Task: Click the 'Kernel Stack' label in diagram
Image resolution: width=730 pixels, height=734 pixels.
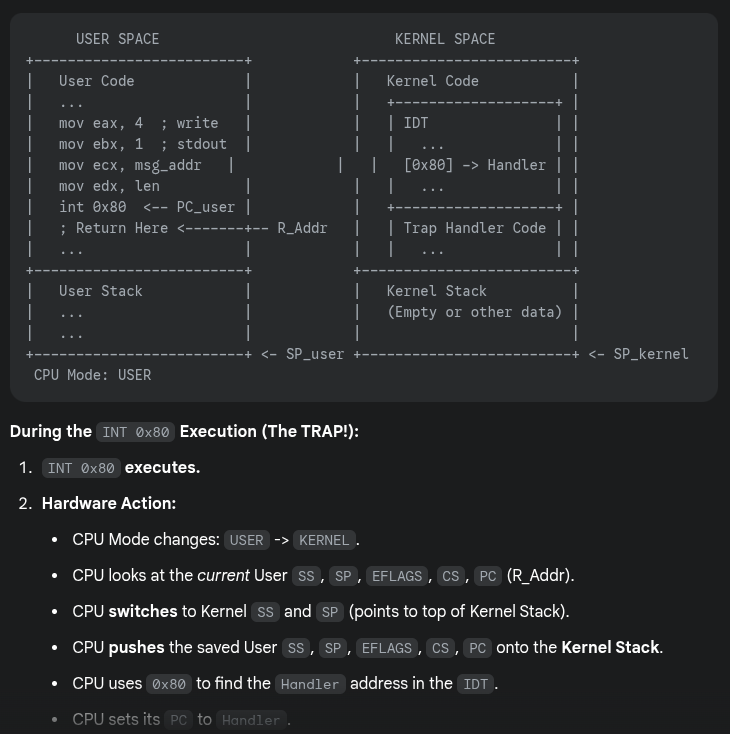Action: (x=436, y=291)
